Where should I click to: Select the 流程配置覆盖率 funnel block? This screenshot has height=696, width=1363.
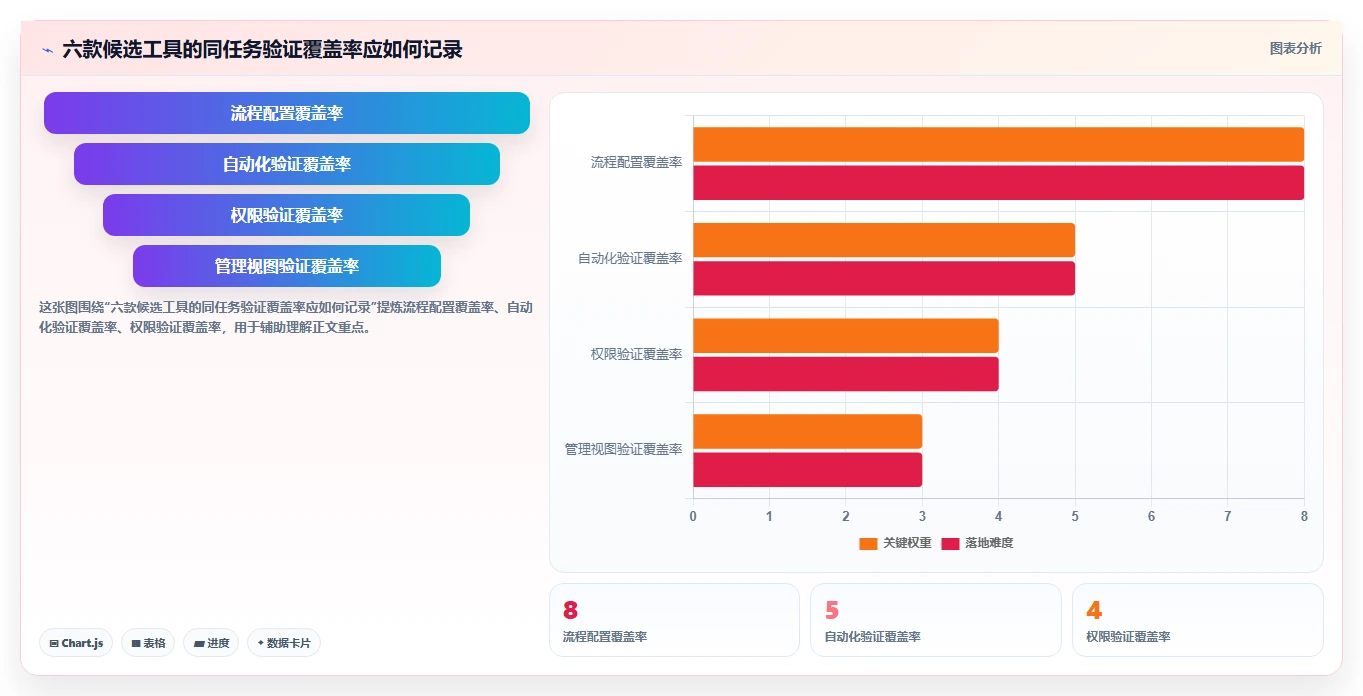[x=287, y=113]
